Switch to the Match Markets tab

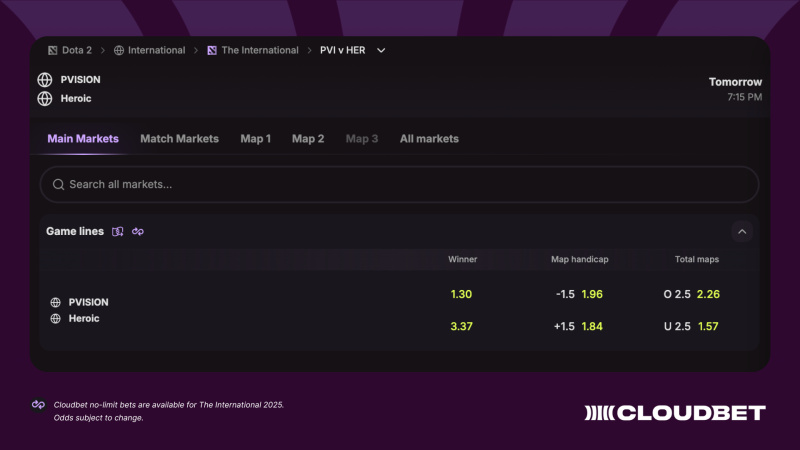[x=179, y=139]
